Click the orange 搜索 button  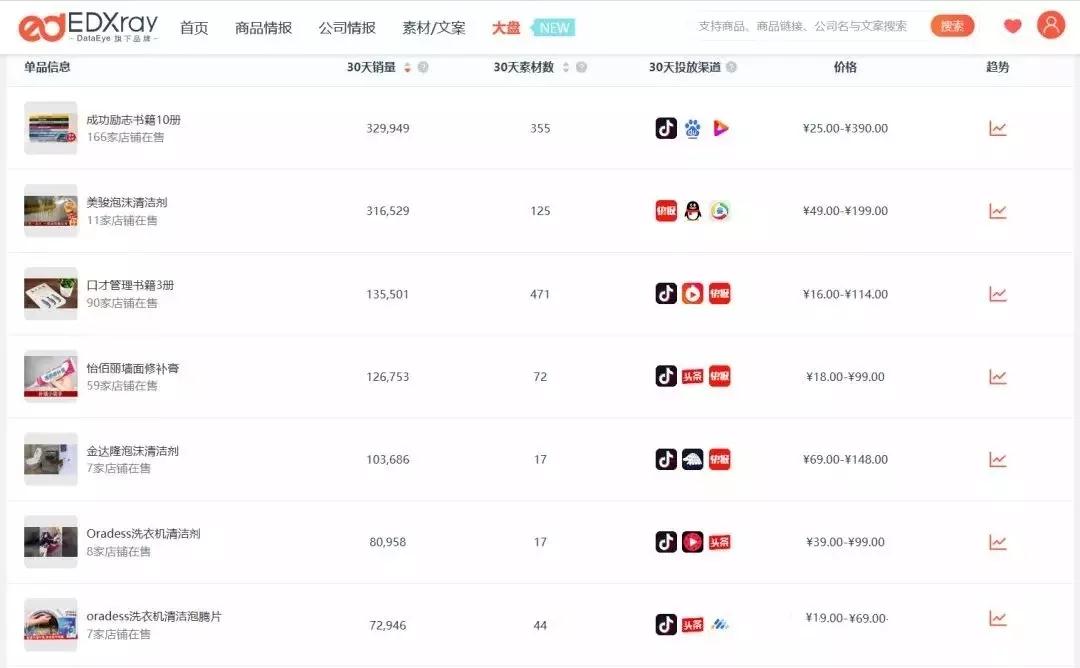[x=953, y=26]
